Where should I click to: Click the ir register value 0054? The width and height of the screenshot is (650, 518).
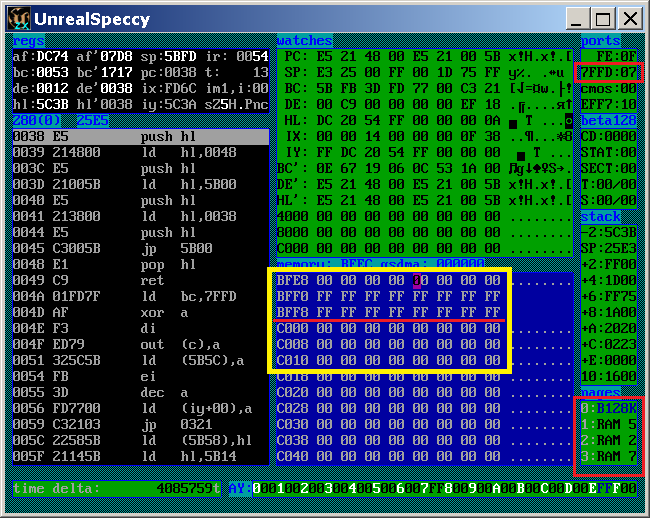click(252, 57)
